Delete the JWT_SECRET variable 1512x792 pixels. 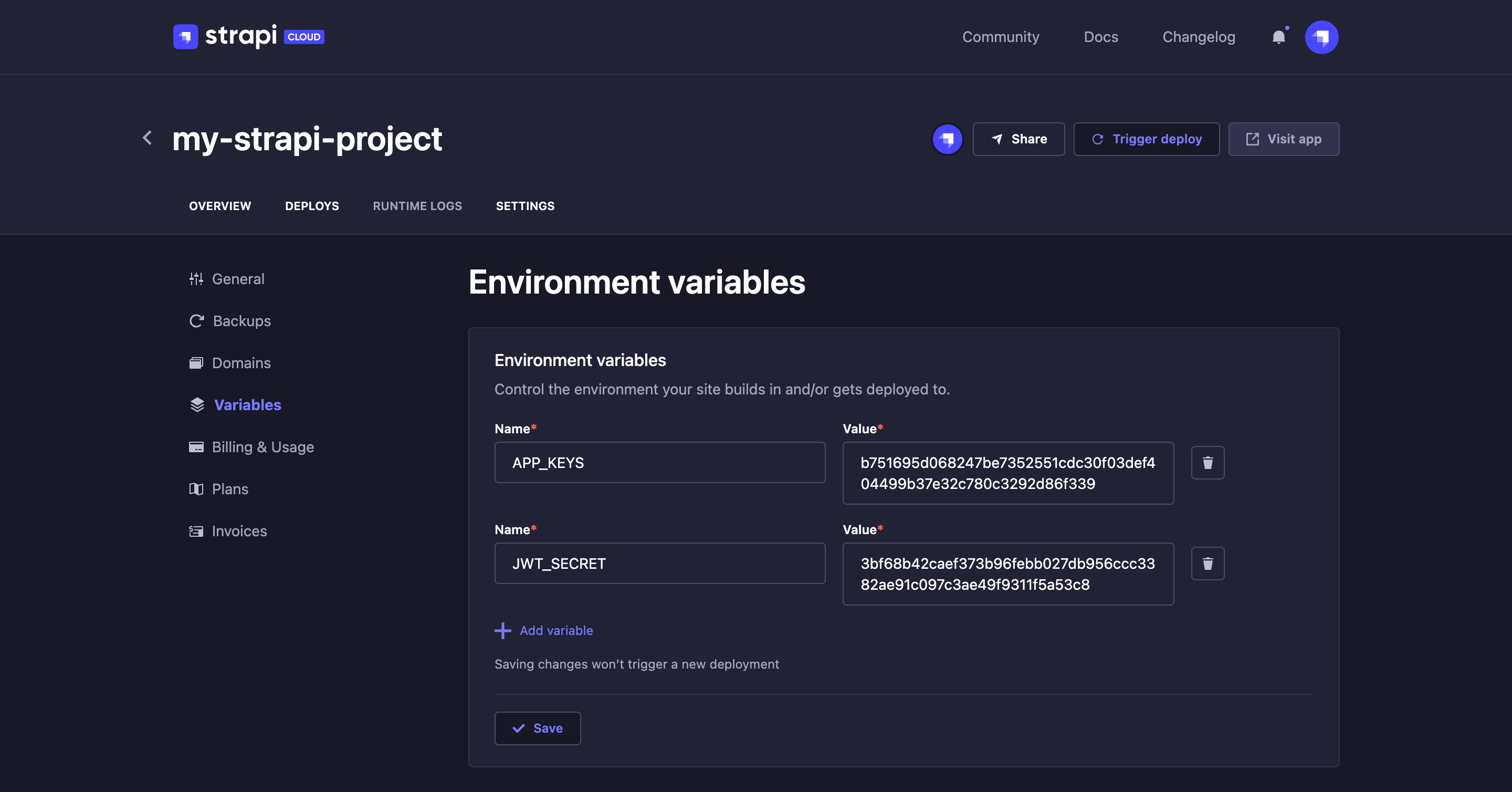[x=1207, y=563]
